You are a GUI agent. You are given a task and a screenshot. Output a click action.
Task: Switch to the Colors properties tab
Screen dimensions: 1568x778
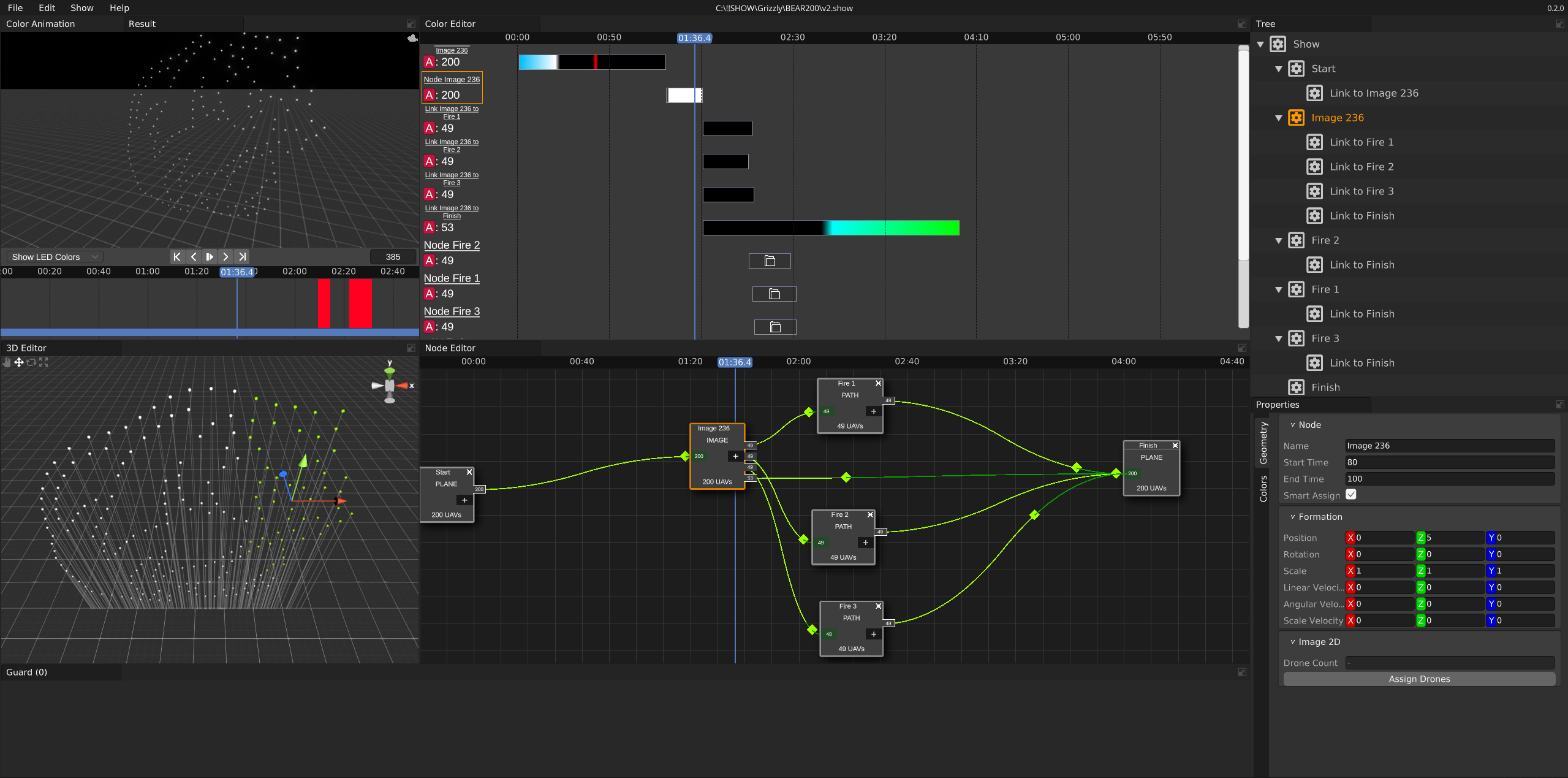(x=1263, y=489)
